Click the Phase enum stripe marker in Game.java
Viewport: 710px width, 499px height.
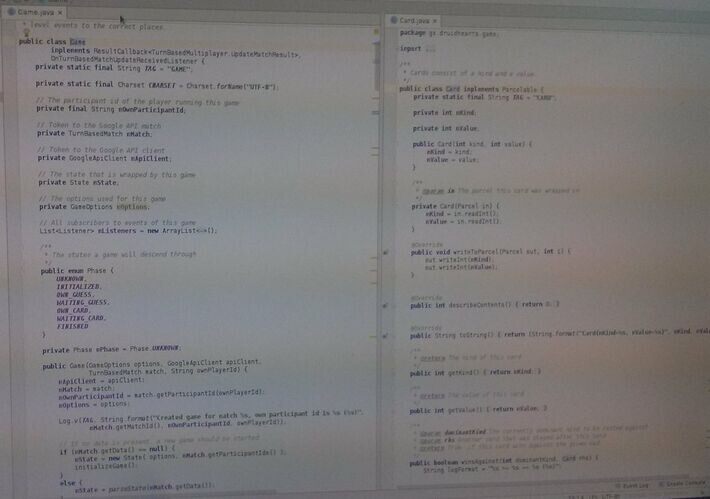click(x=374, y=271)
